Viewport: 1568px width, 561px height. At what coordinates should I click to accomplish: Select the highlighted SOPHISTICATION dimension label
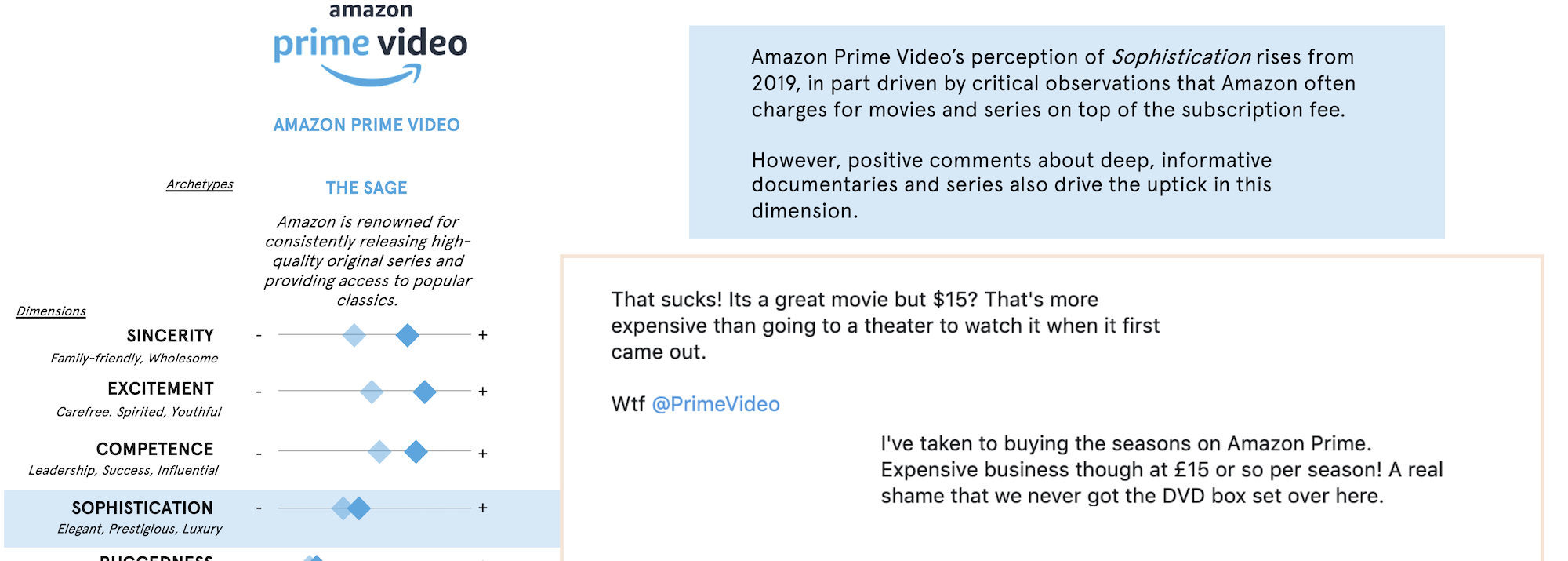tap(142, 508)
